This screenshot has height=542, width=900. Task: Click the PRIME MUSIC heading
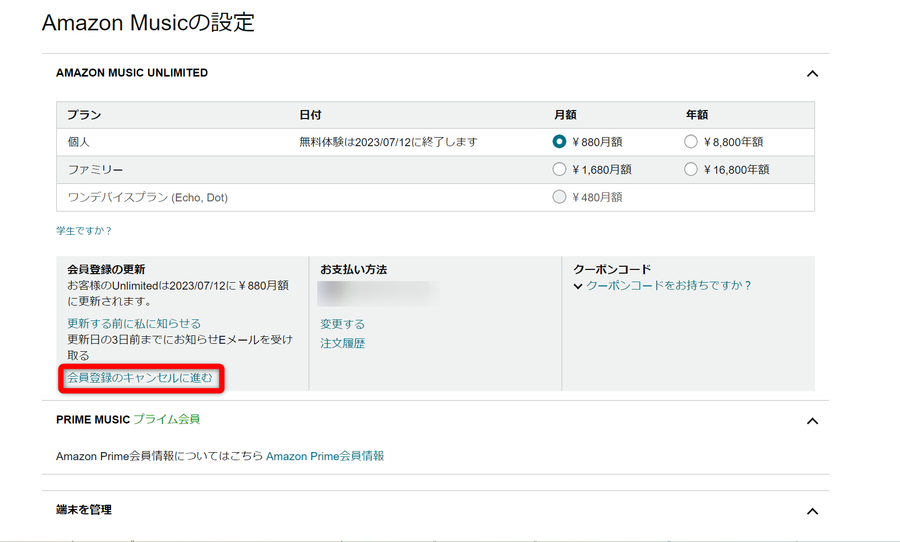coord(93,420)
